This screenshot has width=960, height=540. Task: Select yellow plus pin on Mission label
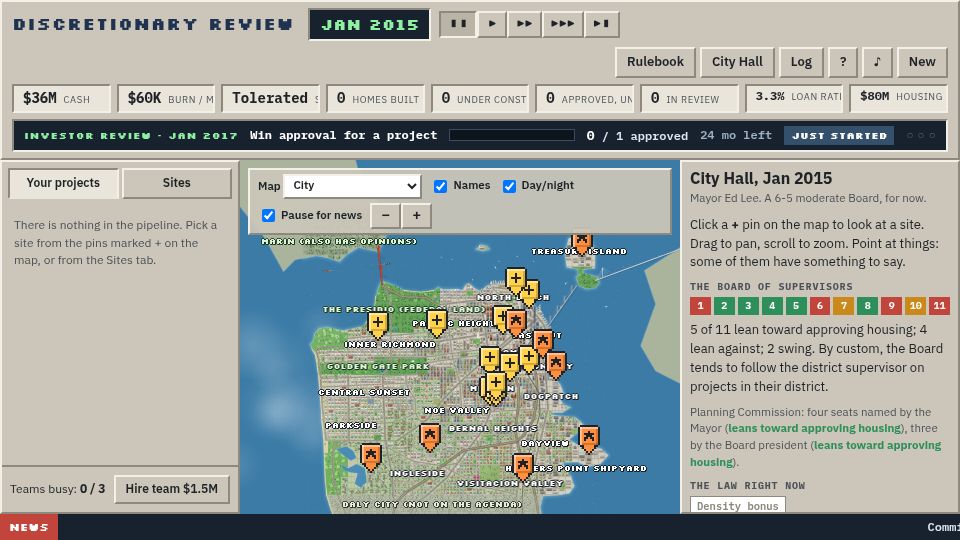(x=495, y=385)
